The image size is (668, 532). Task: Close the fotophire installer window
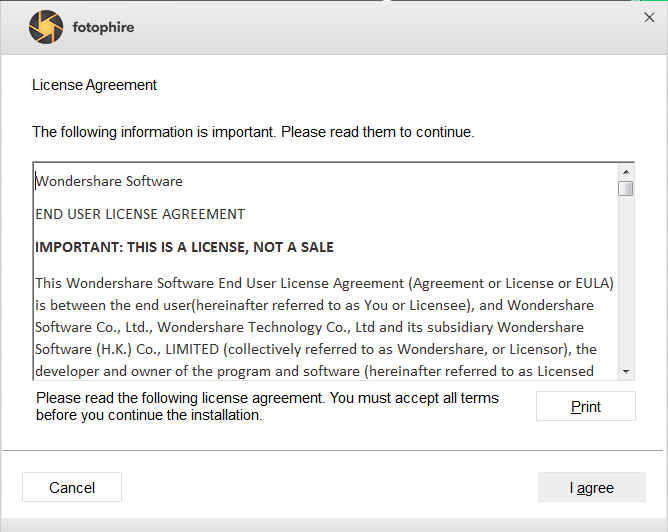click(x=649, y=17)
